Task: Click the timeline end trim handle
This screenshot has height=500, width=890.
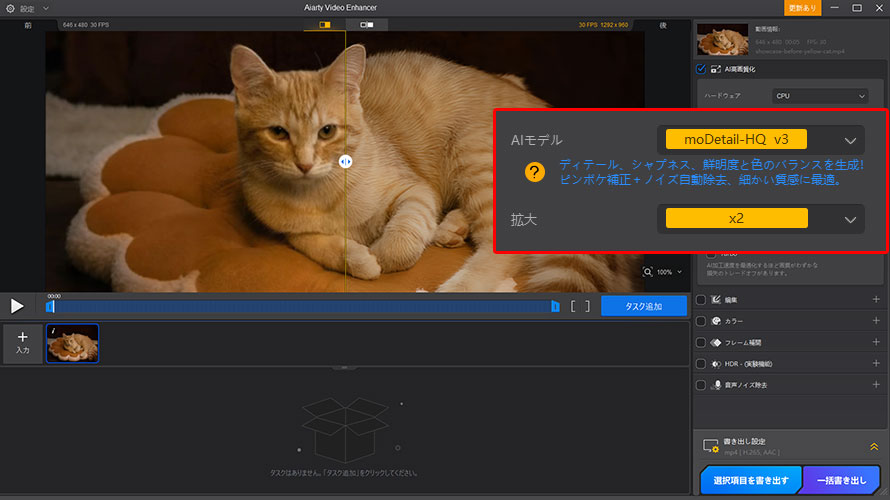Action: (555, 306)
